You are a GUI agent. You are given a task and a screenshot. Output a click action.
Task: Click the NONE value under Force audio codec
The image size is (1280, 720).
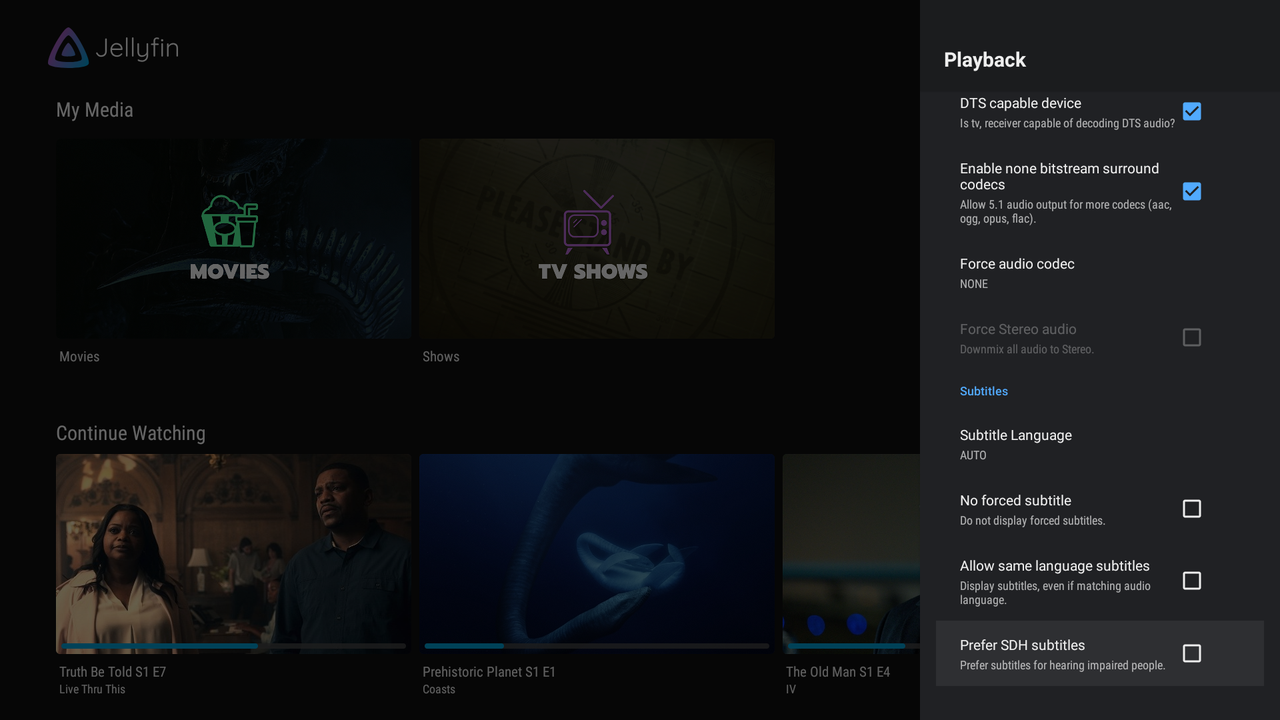(974, 284)
